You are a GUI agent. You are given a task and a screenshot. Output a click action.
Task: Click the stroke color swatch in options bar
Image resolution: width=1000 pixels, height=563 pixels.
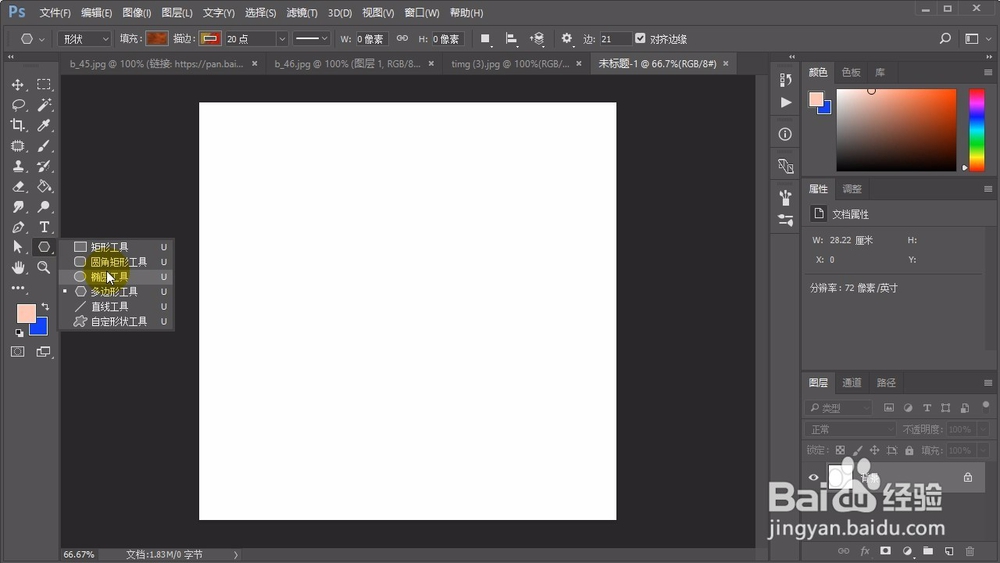pyautogui.click(x=210, y=39)
